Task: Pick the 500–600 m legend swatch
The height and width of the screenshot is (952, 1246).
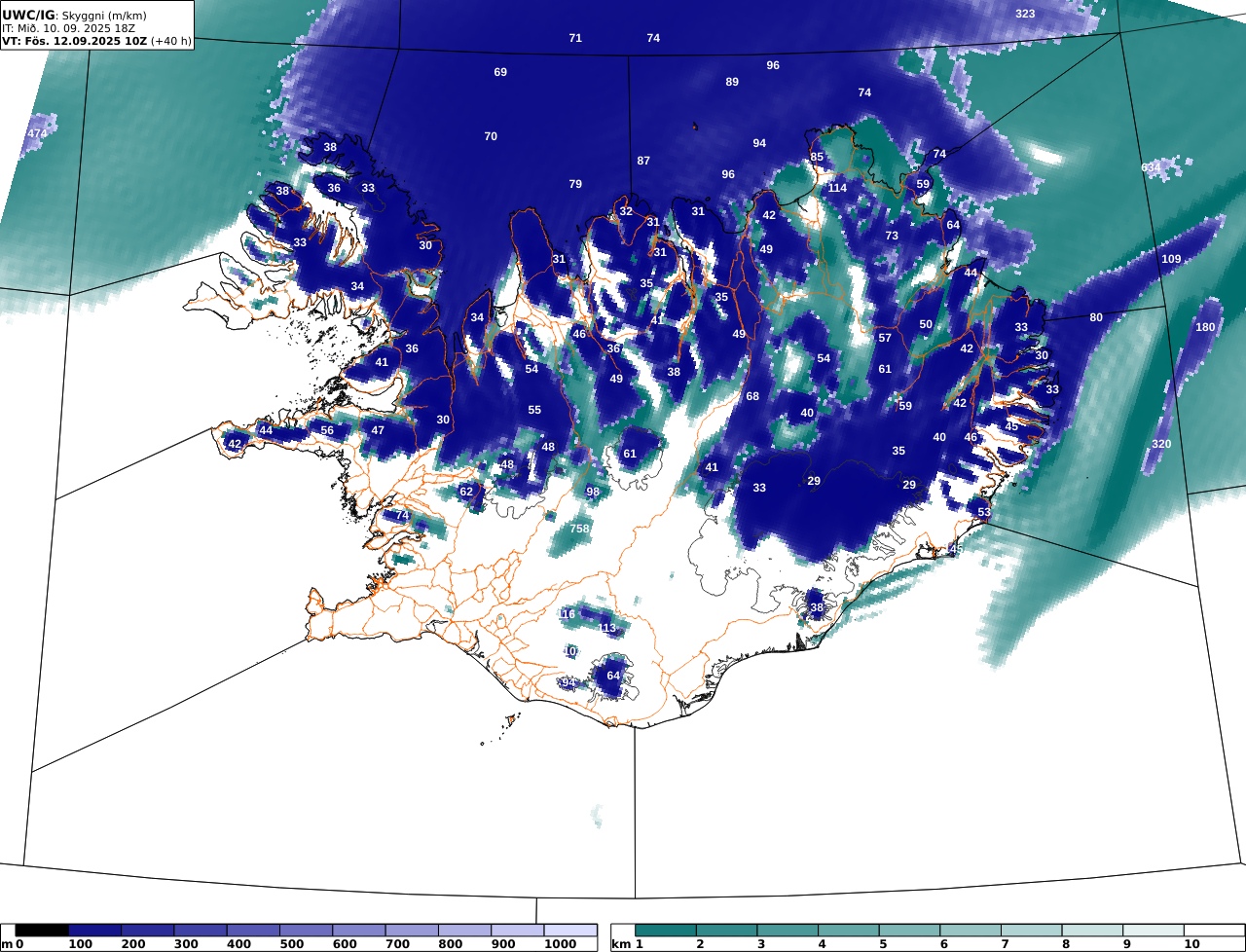Action: pos(306,931)
